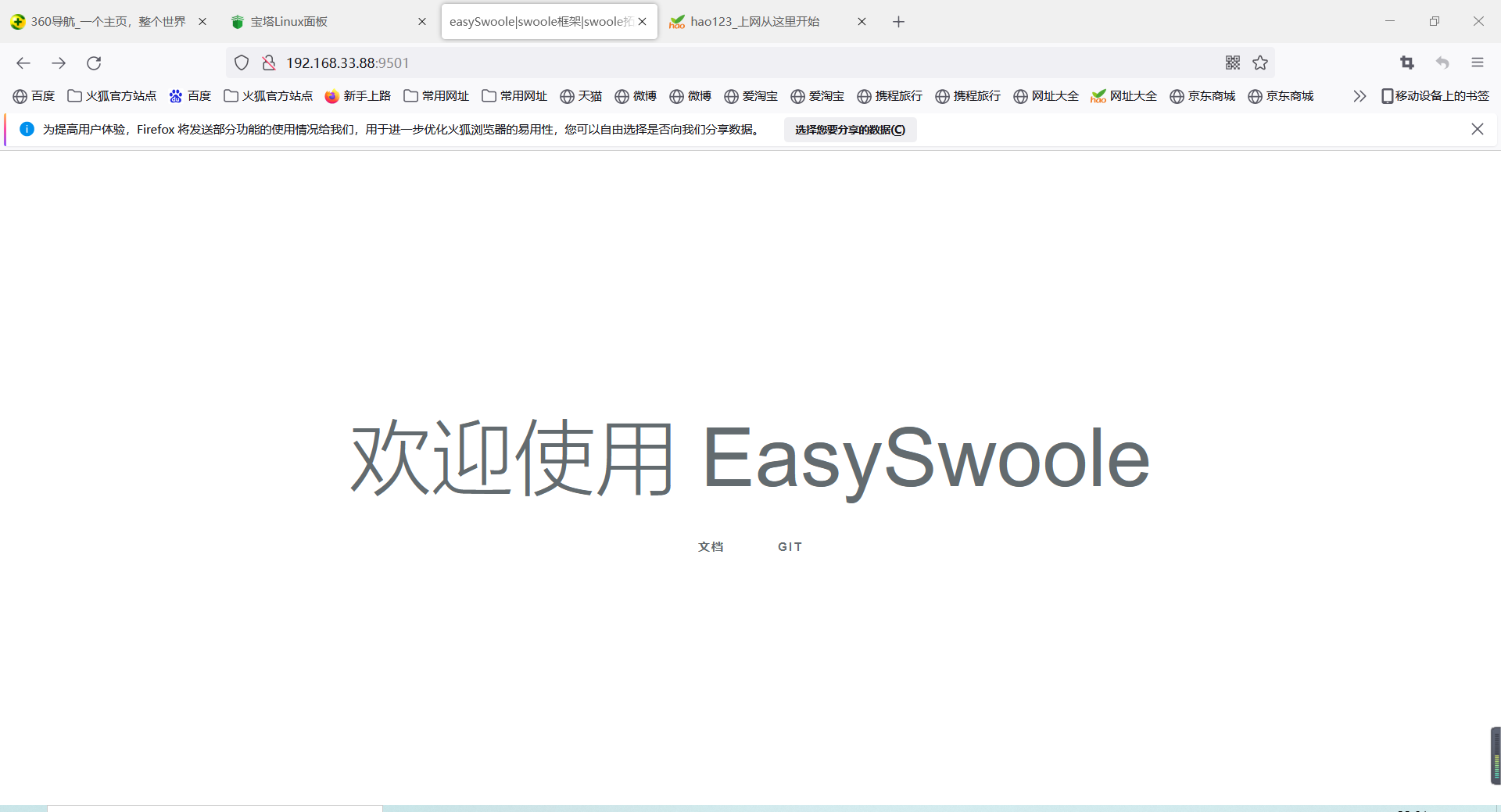Click the insecure connection lock icon

(269, 63)
